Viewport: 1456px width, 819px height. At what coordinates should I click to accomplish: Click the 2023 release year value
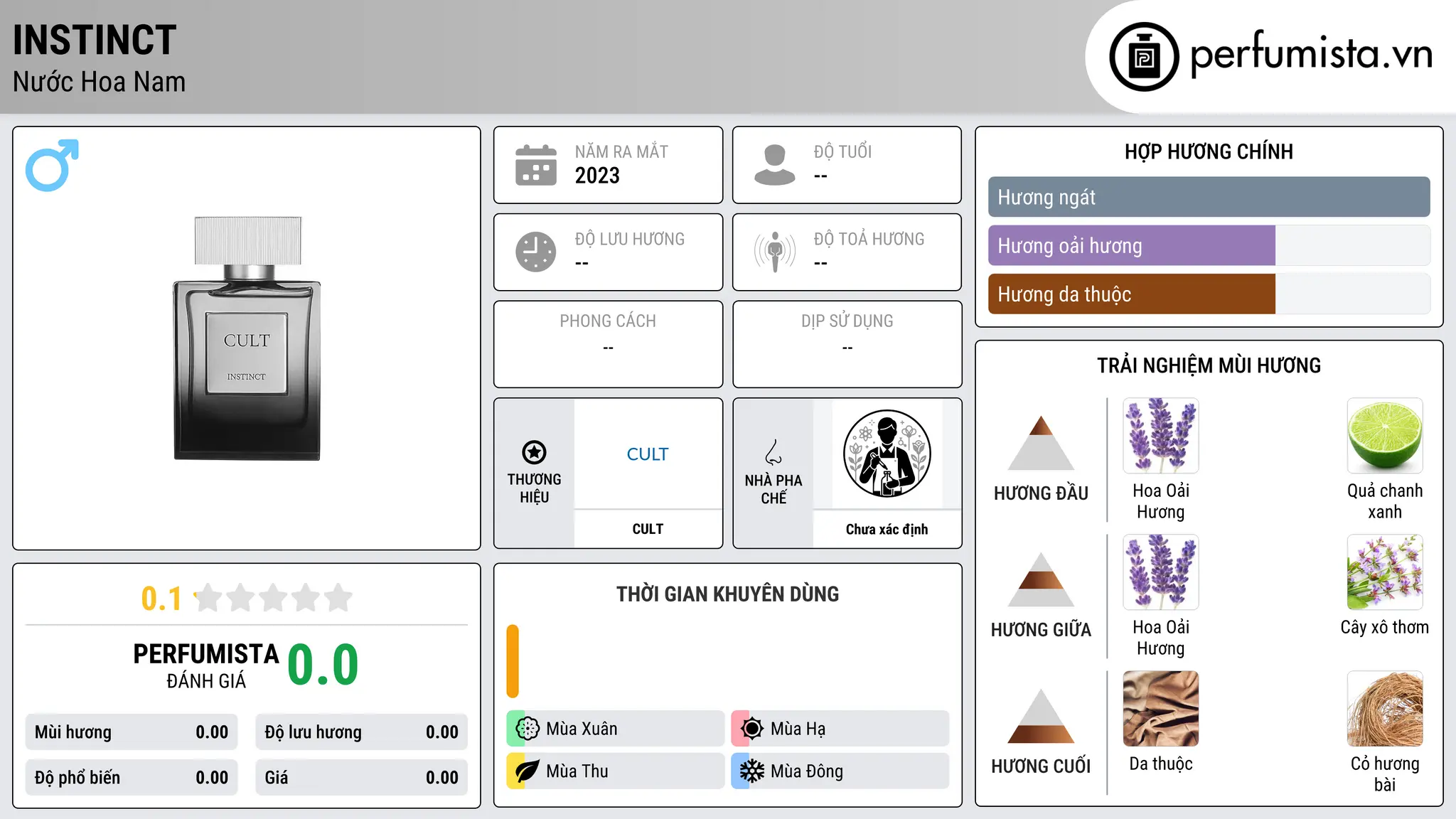[x=597, y=176]
